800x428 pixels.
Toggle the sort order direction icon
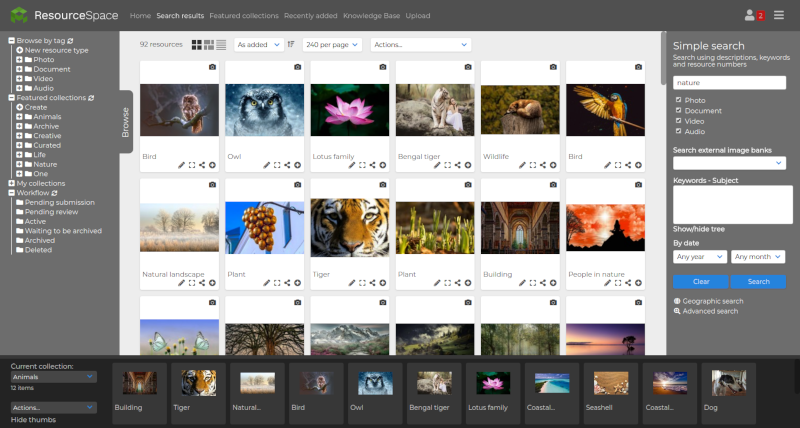point(291,45)
